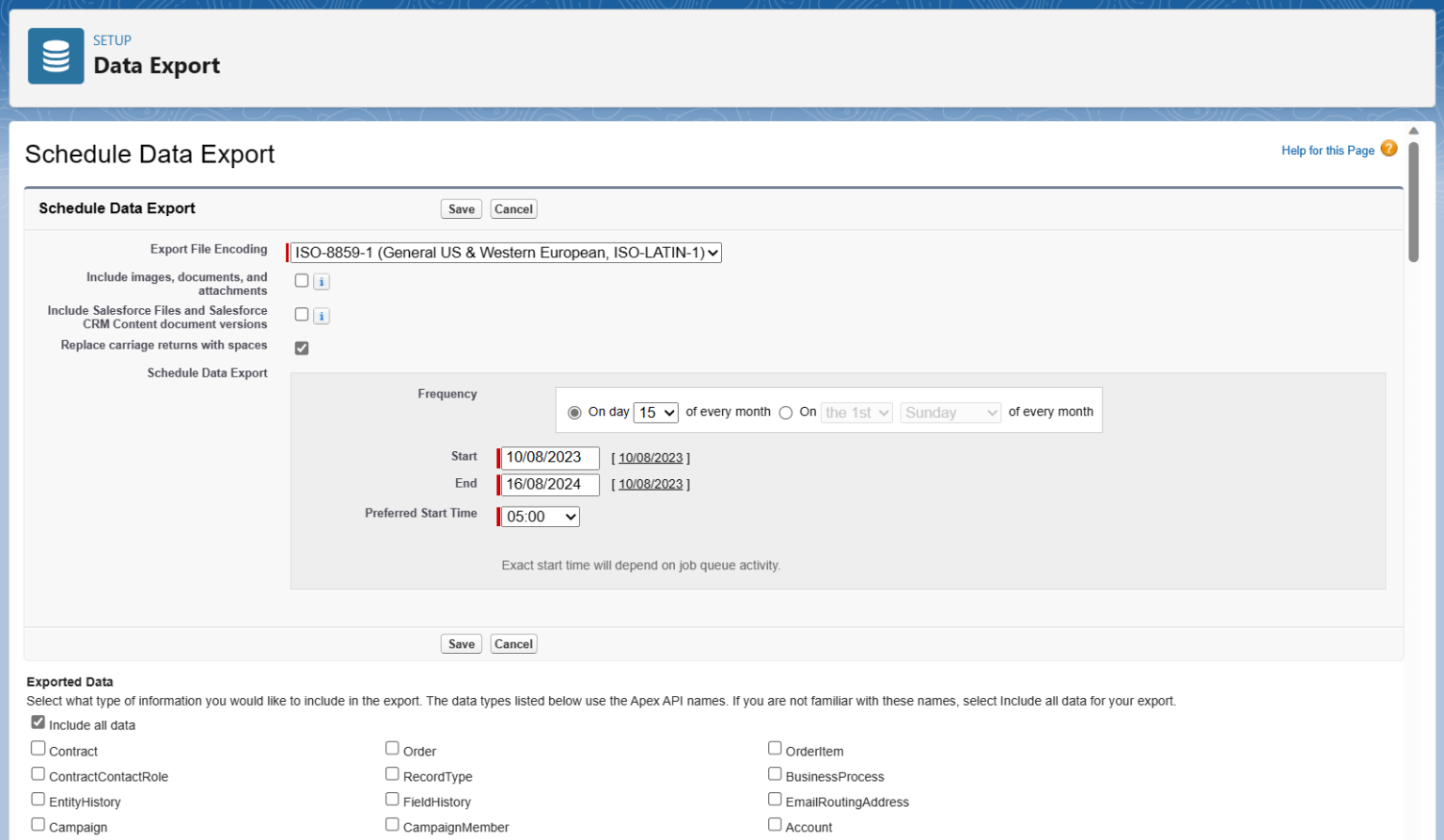Screen dimensions: 1444x840
Task: Click the info icon beside images and attachments option
Action: [x=321, y=281]
